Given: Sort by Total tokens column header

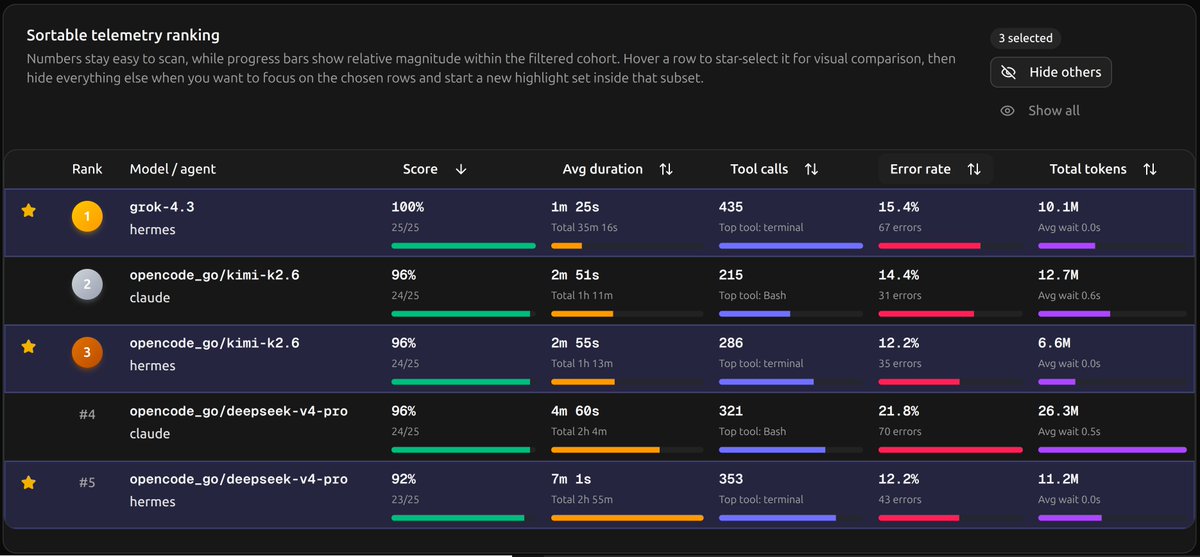Looking at the screenshot, I should [1103, 169].
